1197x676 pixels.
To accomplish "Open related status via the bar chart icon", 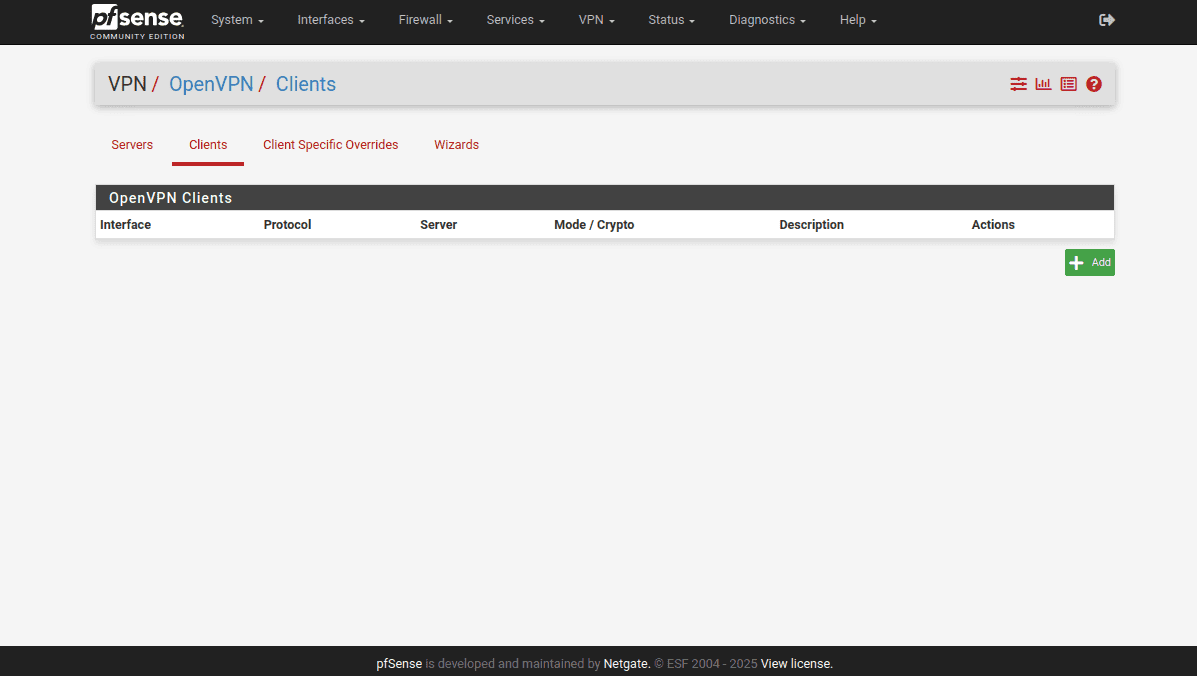I will coord(1043,84).
